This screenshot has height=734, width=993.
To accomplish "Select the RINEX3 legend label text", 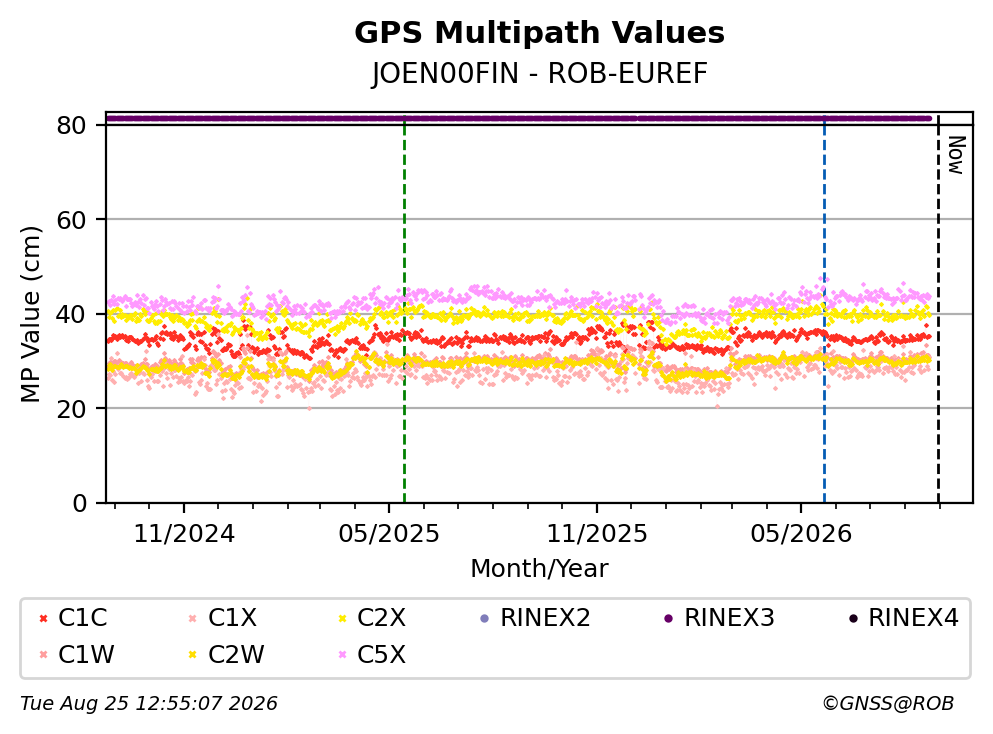I will point(729,617).
